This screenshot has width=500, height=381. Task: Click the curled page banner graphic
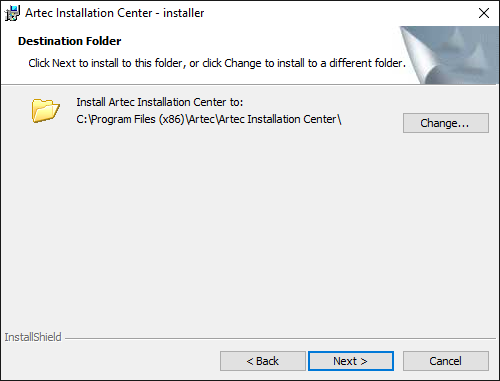[449, 55]
